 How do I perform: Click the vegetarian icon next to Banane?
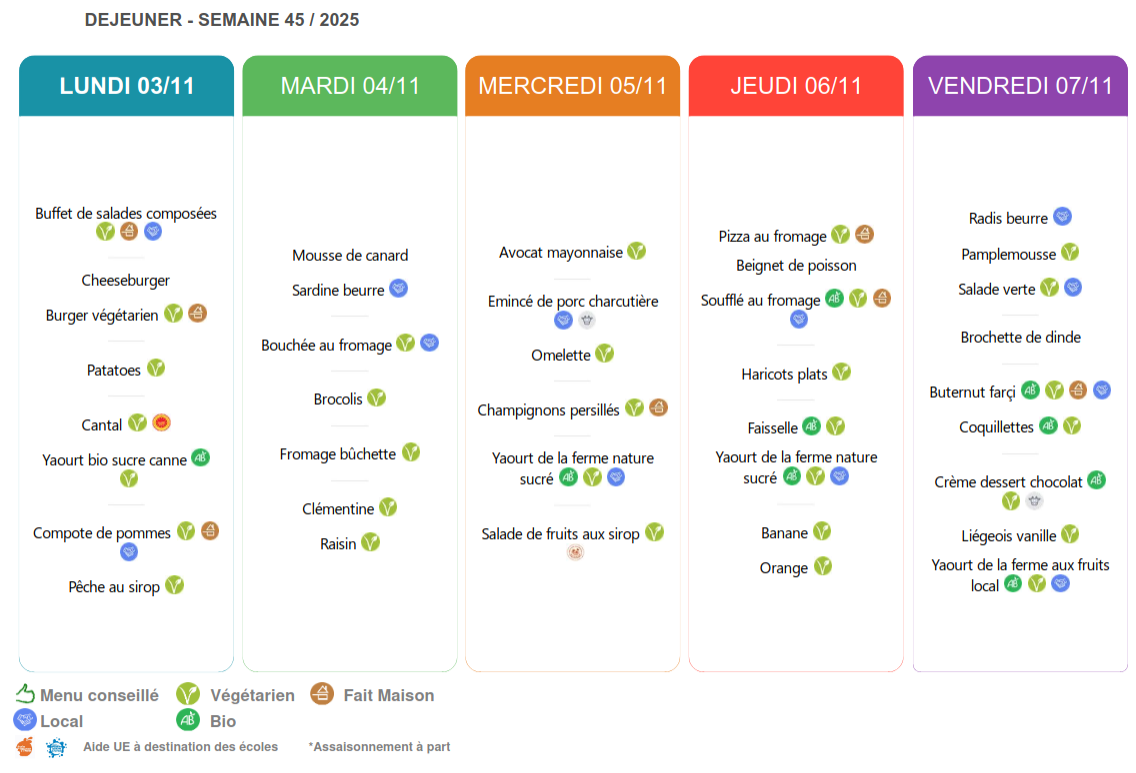(822, 531)
